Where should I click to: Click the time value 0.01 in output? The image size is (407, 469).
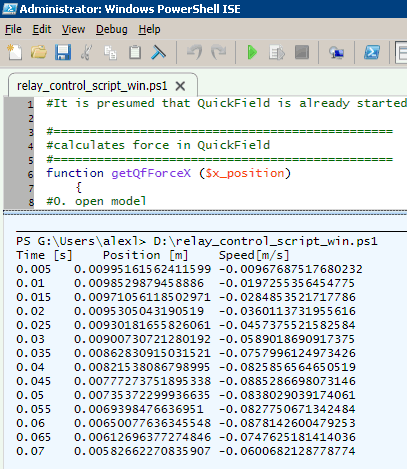[30, 283]
